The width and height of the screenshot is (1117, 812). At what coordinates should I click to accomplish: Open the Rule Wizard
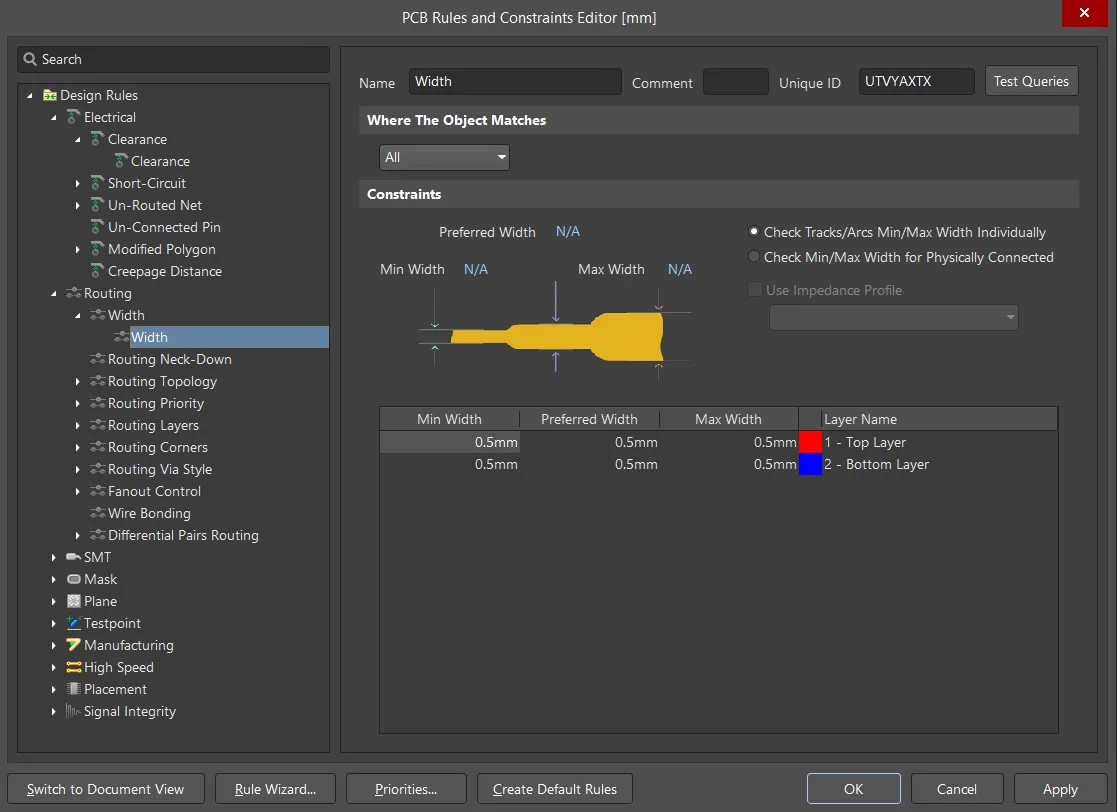coord(275,788)
